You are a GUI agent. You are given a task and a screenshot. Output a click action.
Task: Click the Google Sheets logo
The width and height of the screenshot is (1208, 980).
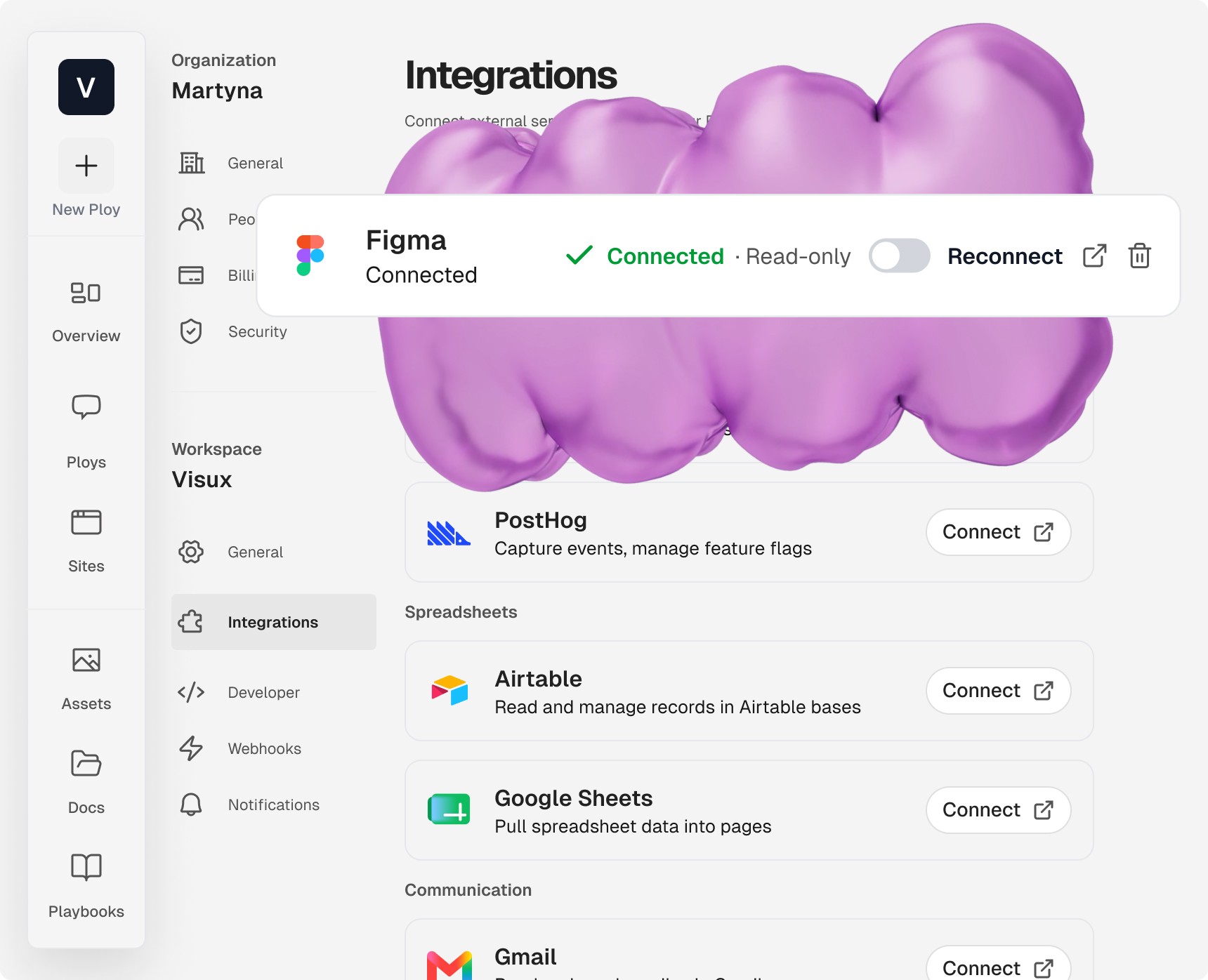pyautogui.click(x=449, y=809)
